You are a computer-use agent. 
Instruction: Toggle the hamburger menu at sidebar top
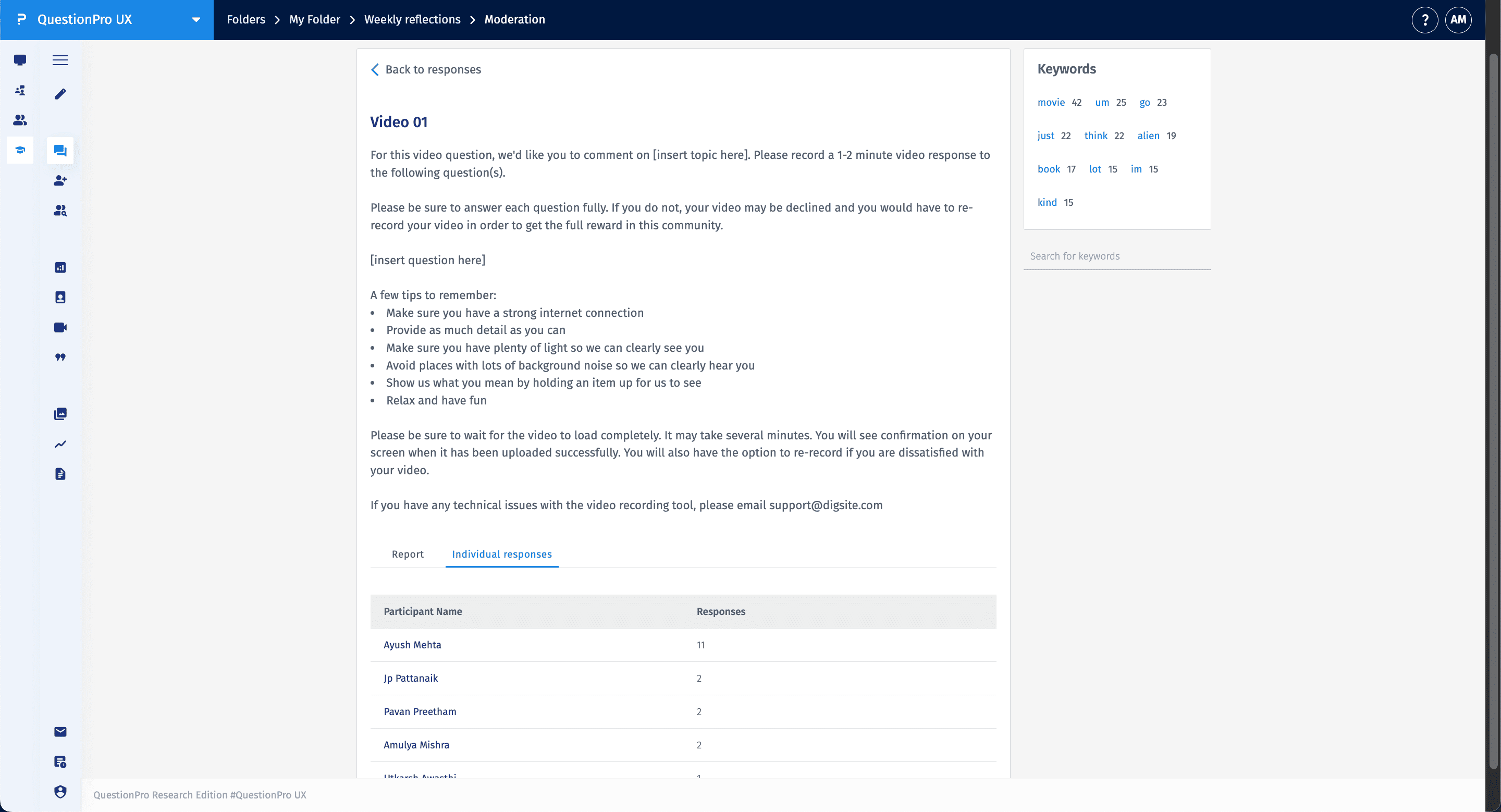click(59, 60)
